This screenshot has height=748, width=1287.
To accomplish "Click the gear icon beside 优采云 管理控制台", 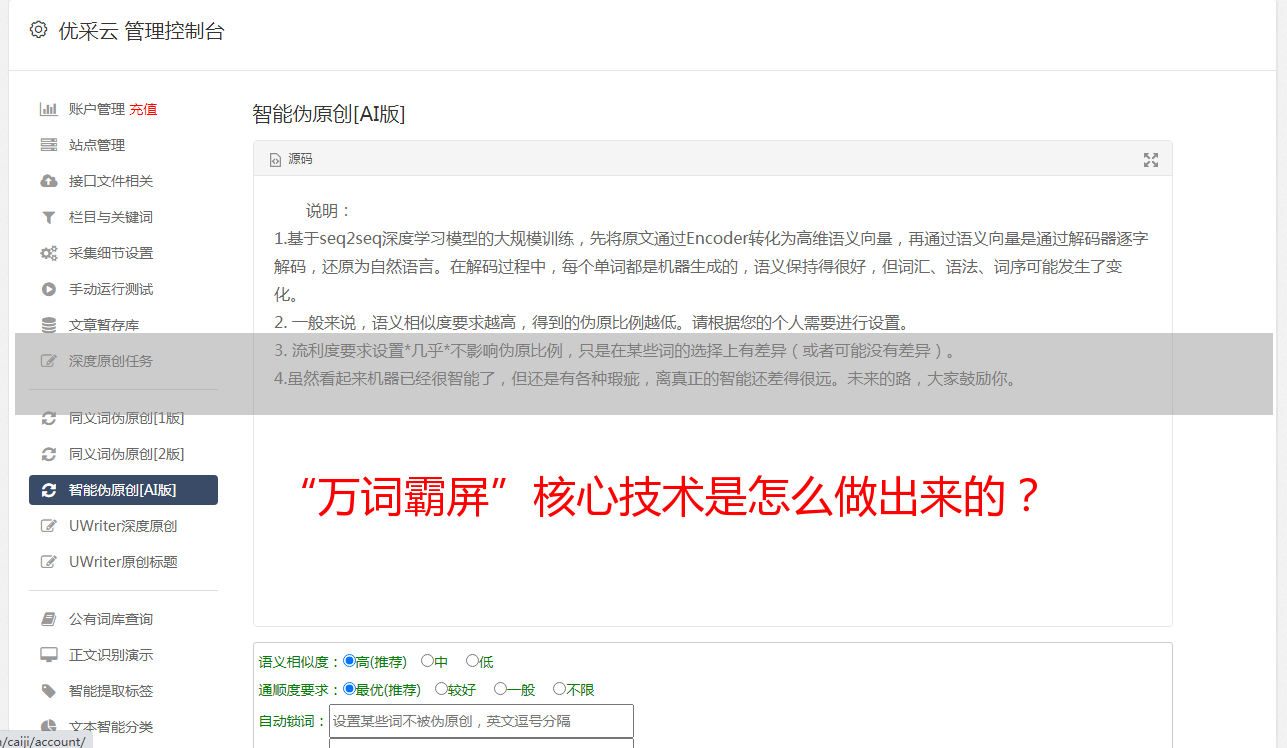I will pyautogui.click(x=38, y=30).
